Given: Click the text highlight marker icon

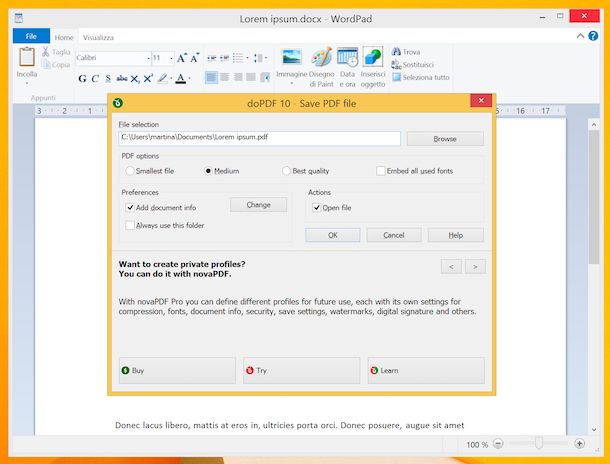Looking at the screenshot, I should 162,79.
